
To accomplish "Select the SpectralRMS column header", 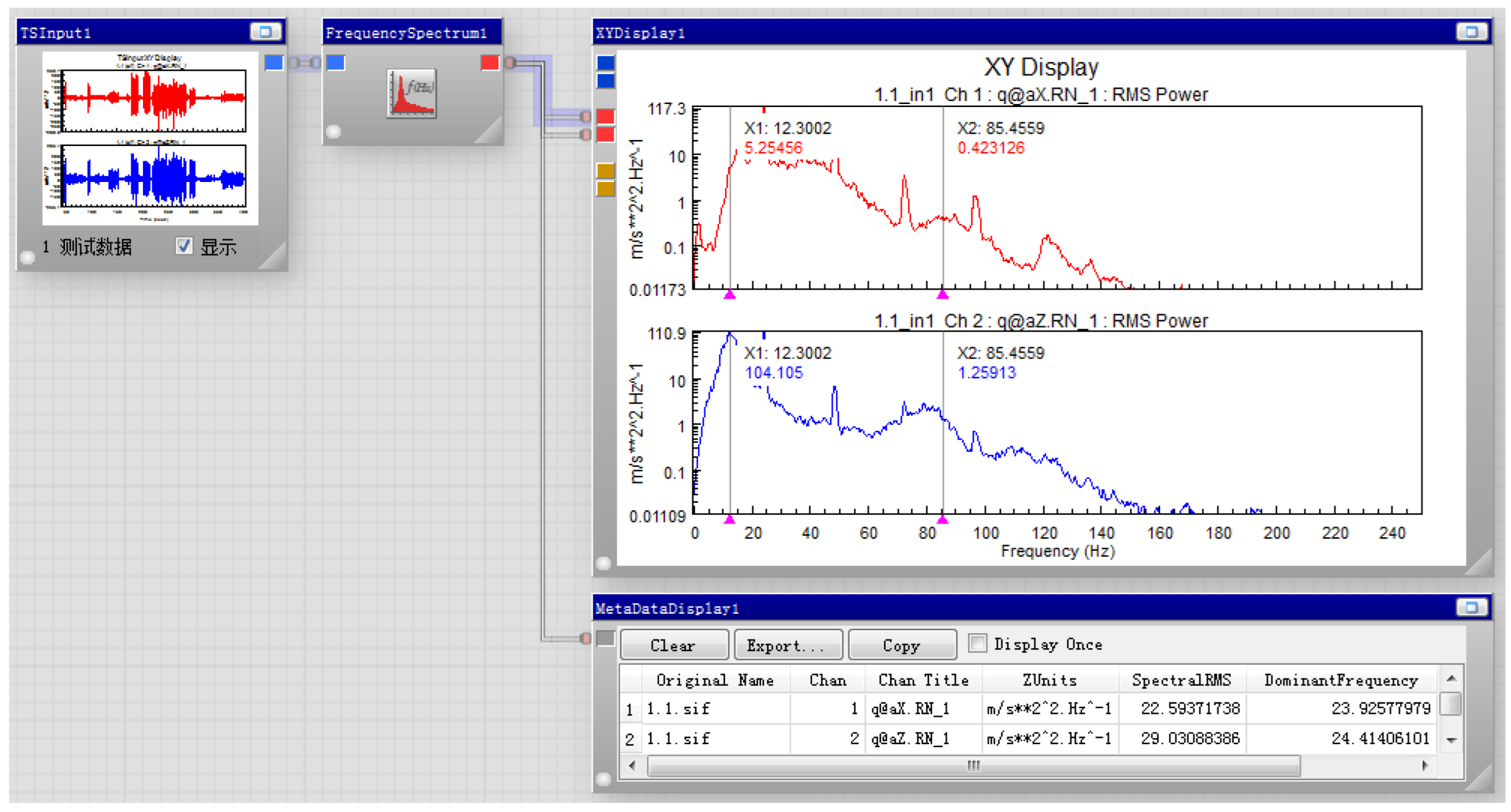I will [1180, 680].
